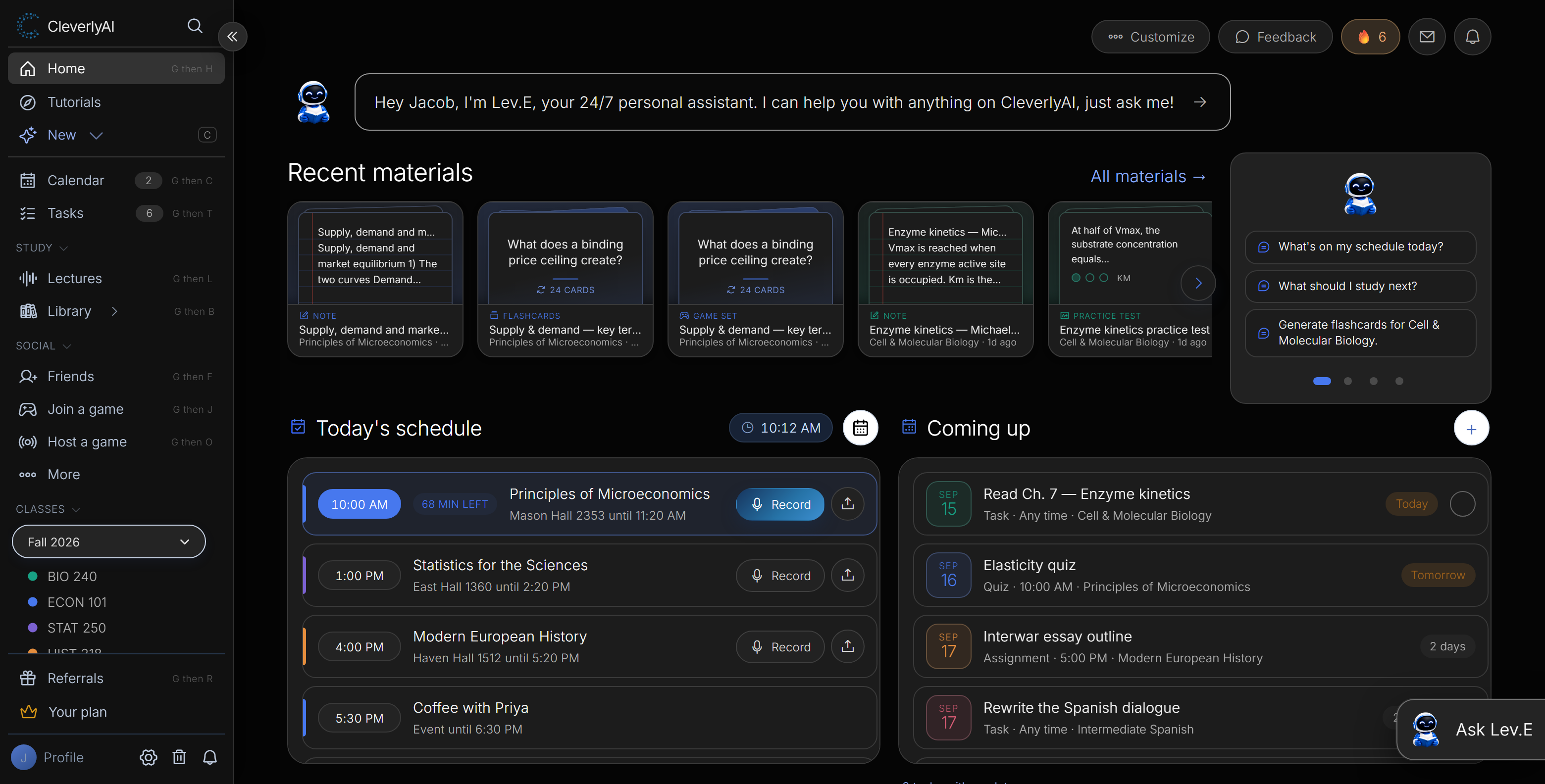The image size is (1545, 784).
Task: Open Supply & demand game set card
Action: (x=755, y=279)
